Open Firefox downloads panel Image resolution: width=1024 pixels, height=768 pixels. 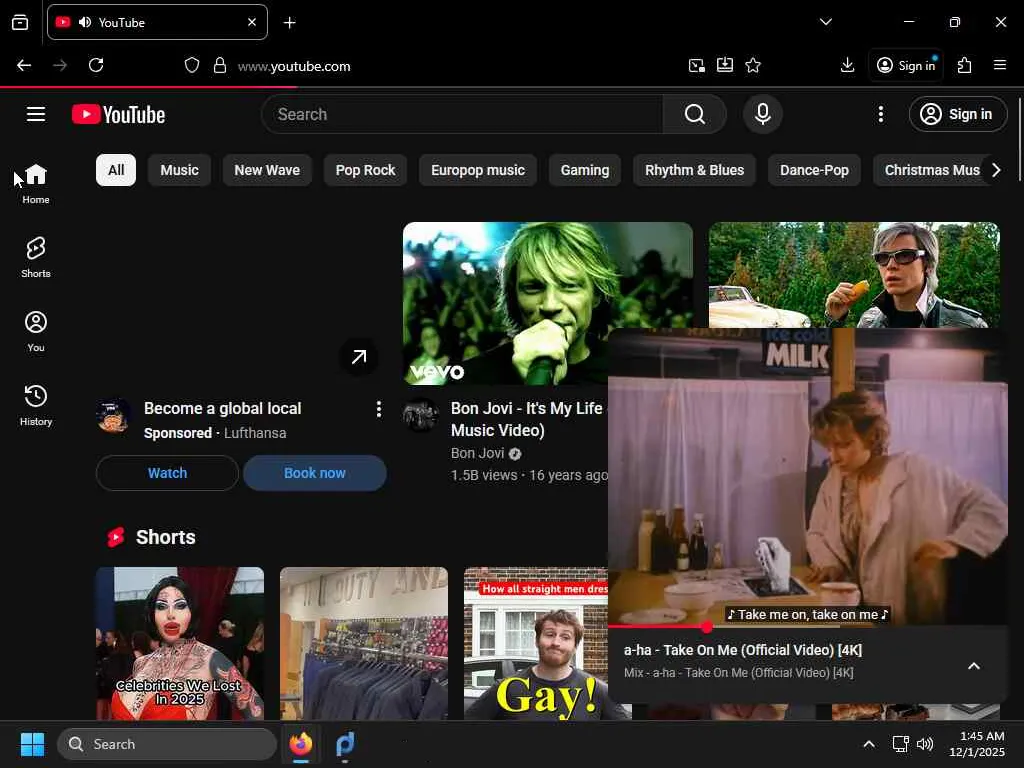[847, 65]
